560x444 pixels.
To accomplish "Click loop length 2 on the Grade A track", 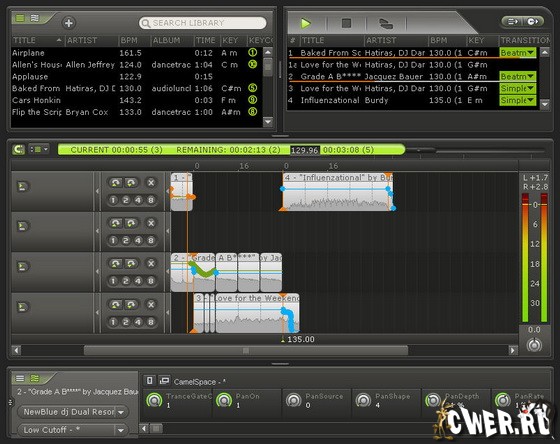I will pos(126,281).
